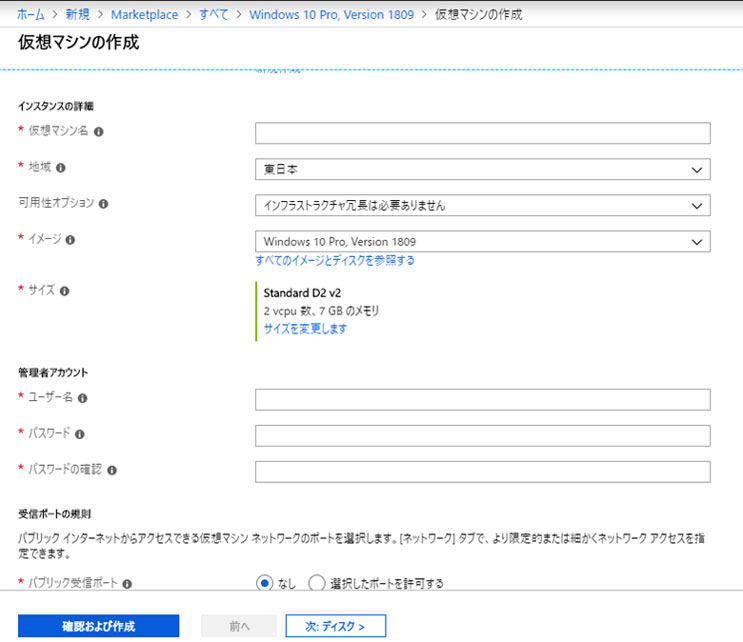Click the 前へ button
The image size is (743, 642).
(x=239, y=626)
